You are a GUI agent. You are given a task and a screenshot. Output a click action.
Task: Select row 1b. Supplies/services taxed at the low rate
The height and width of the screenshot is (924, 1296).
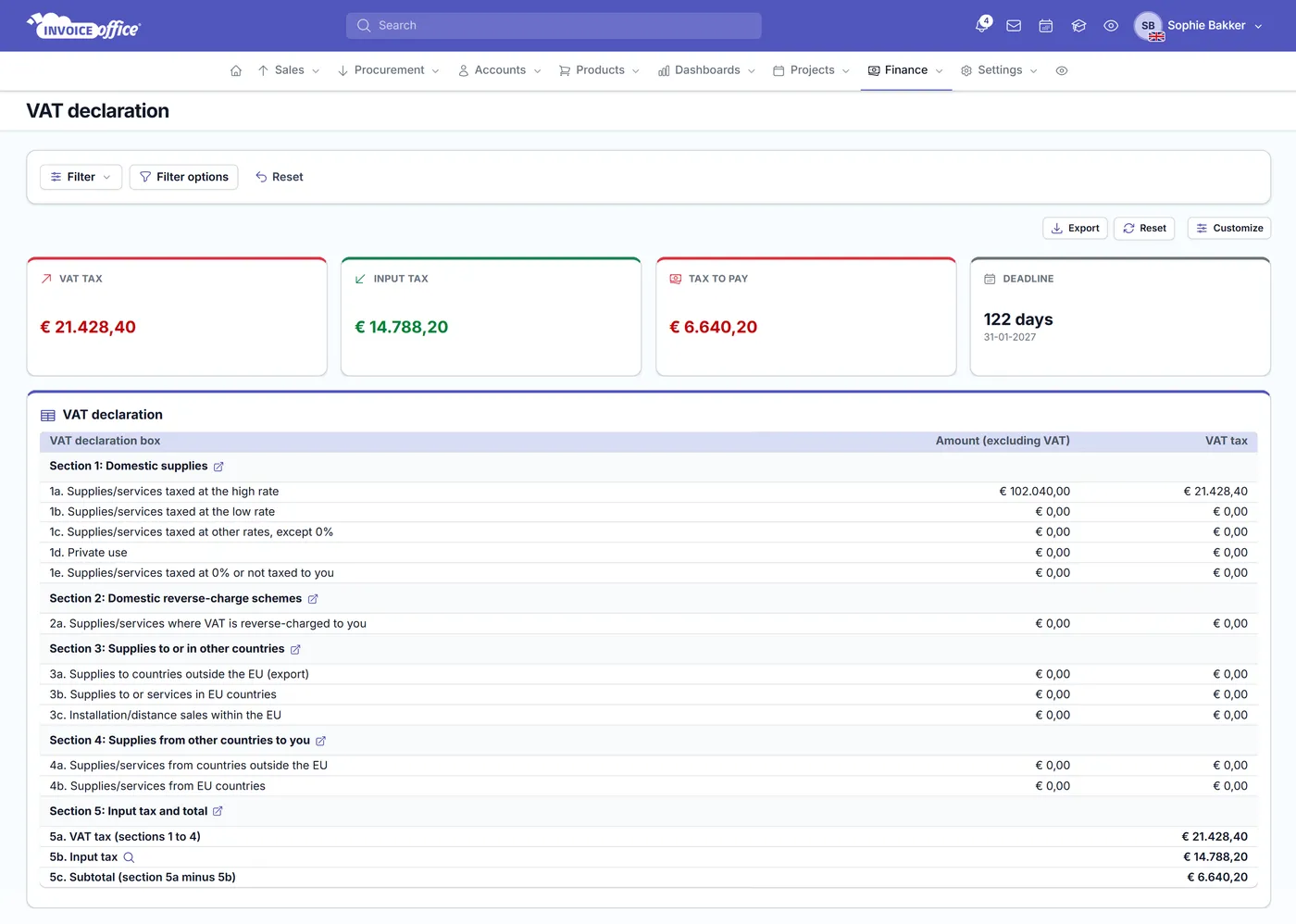pos(648,512)
